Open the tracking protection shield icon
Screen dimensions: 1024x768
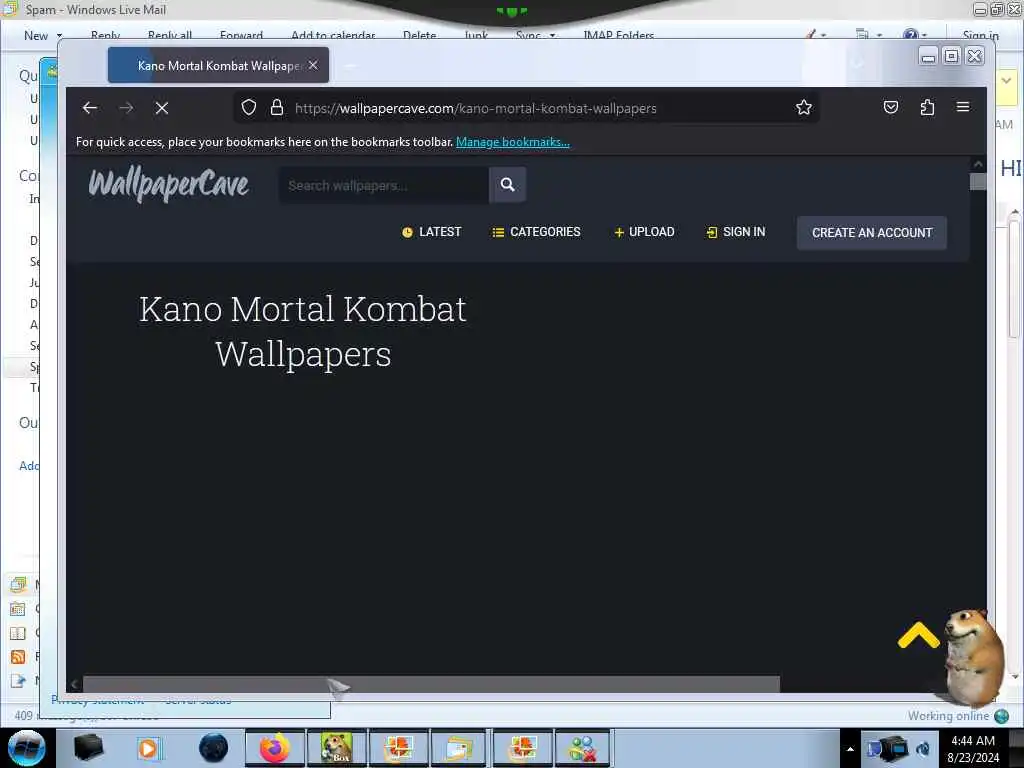(249, 107)
